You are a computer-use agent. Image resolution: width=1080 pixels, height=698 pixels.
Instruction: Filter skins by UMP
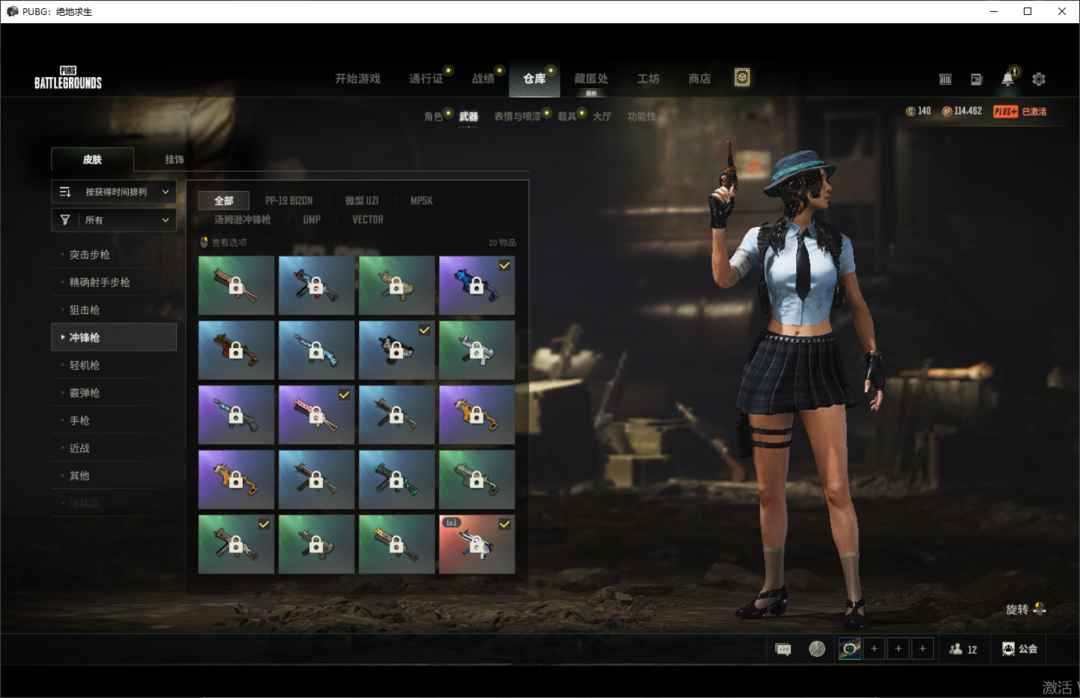312,219
